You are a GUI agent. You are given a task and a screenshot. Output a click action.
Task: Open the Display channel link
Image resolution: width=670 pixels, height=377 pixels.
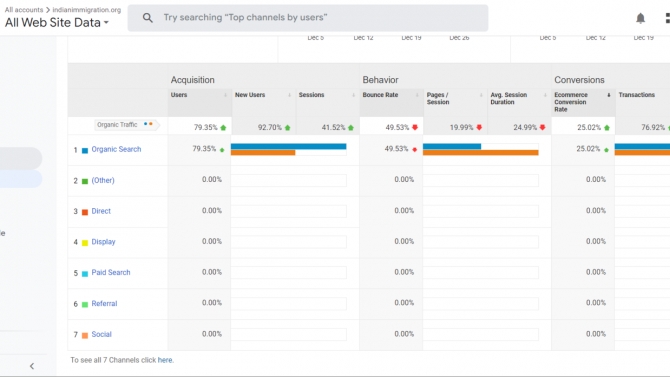[x=103, y=242]
